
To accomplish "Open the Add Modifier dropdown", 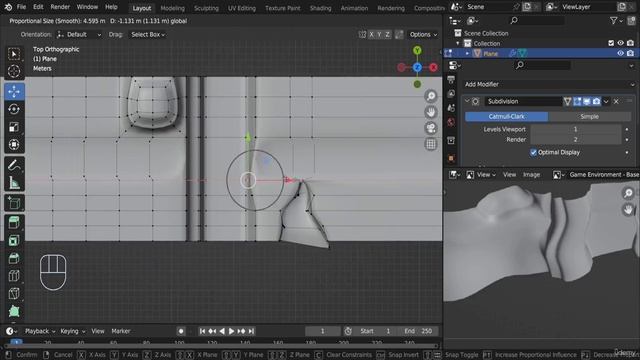I will click(549, 84).
